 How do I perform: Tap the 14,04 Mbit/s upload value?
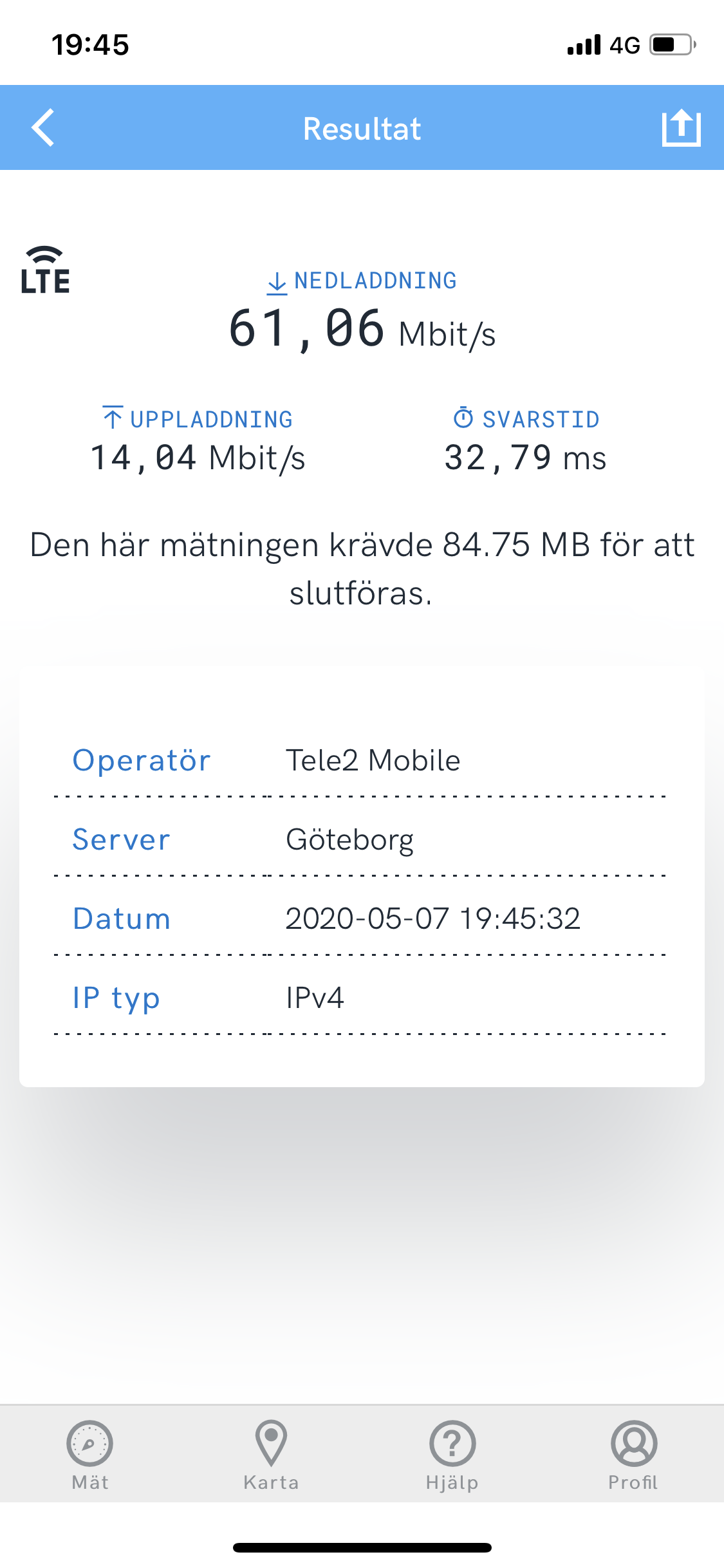[198, 458]
